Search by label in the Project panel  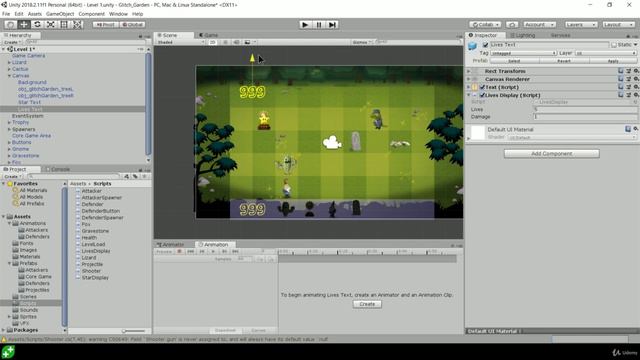point(135,176)
